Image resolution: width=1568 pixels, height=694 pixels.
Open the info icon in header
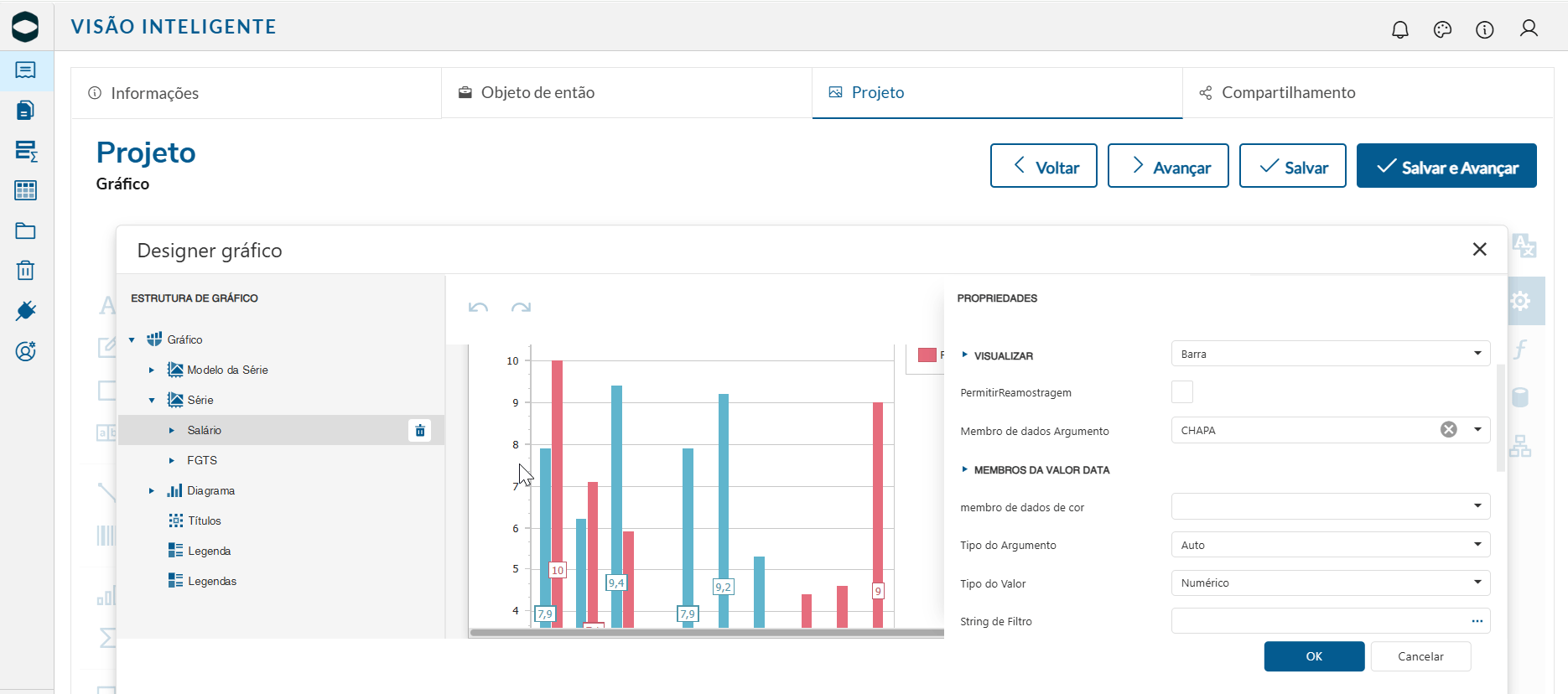1485,29
